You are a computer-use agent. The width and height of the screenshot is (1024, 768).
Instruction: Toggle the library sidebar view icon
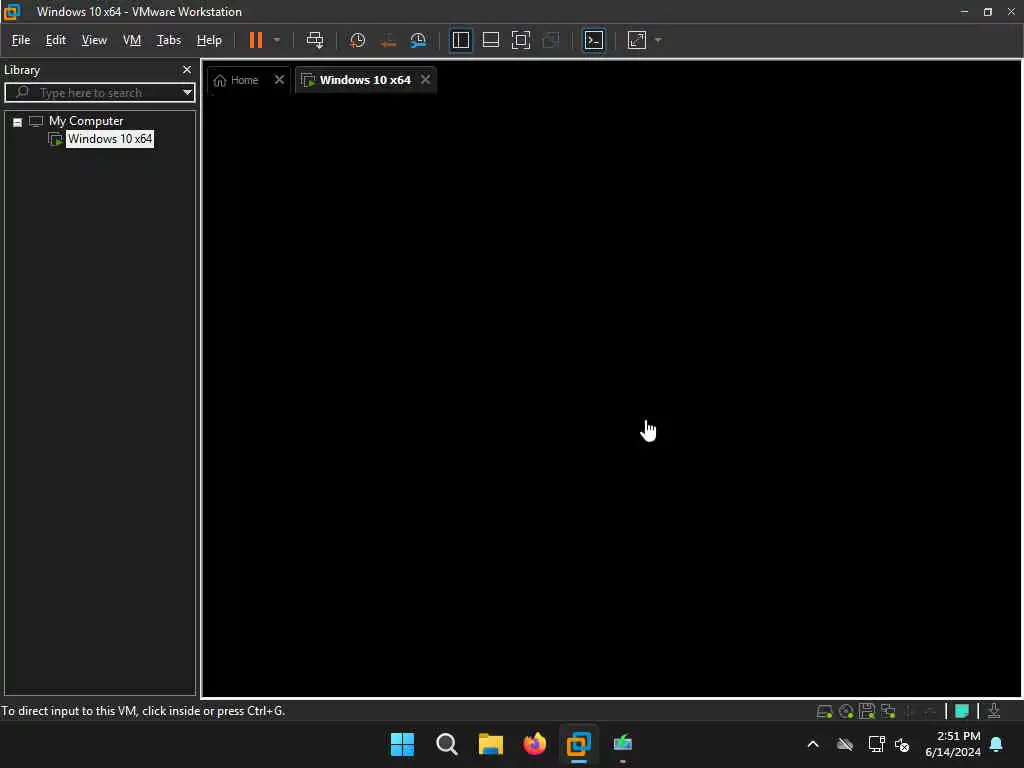pyautogui.click(x=461, y=40)
